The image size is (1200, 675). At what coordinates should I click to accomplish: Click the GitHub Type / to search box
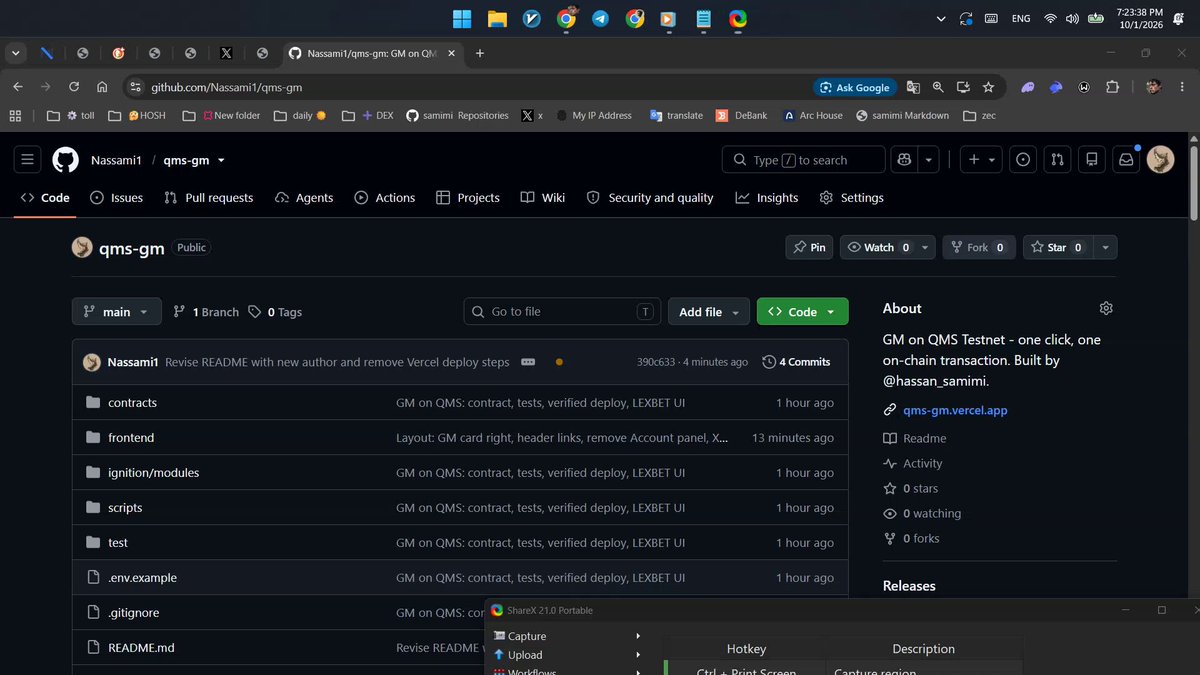point(804,160)
